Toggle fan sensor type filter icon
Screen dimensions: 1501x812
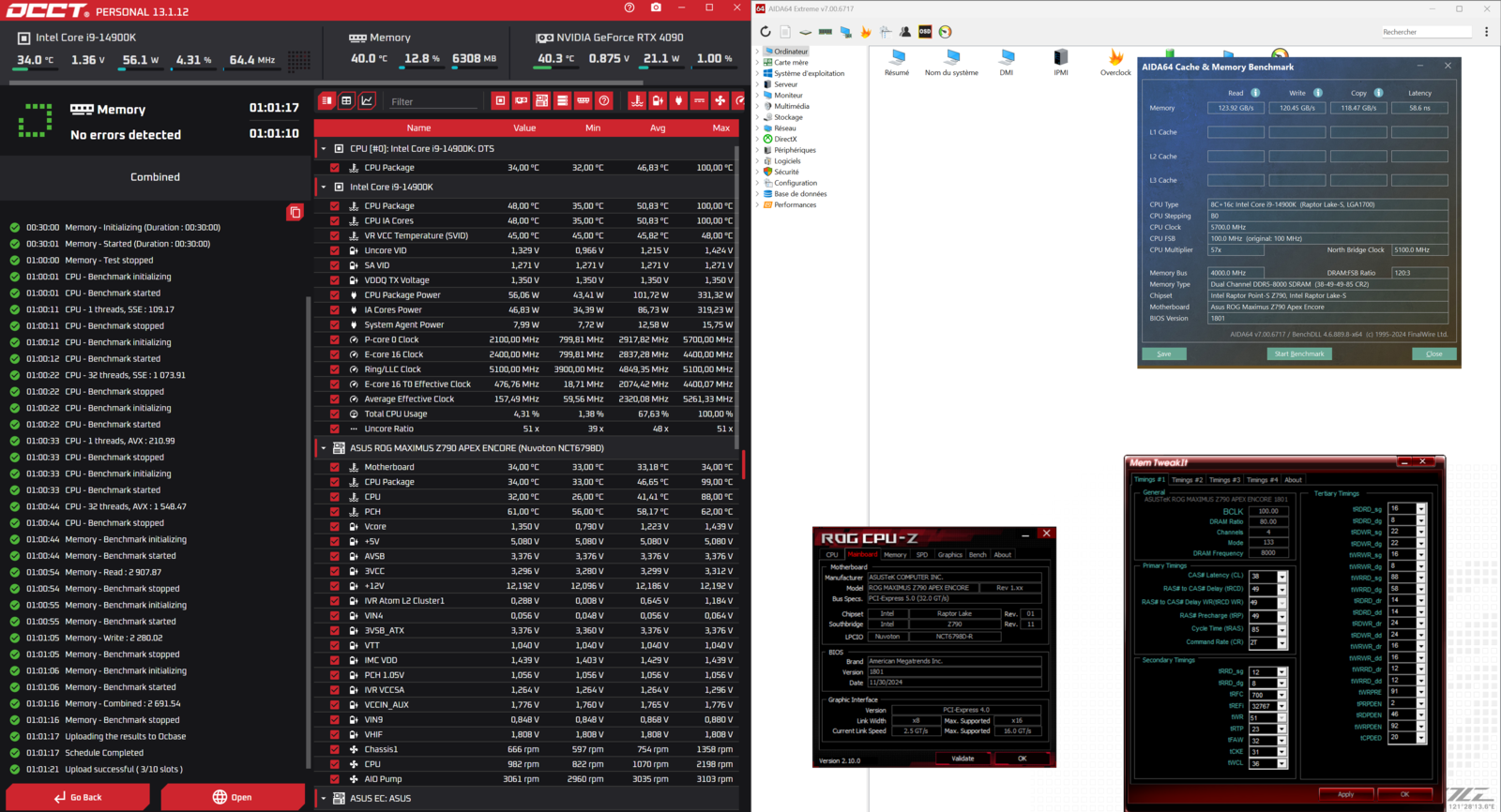point(720,100)
